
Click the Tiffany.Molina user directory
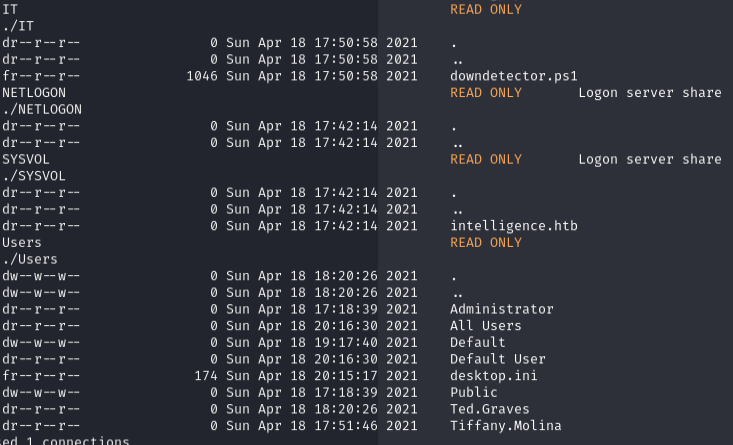point(505,426)
